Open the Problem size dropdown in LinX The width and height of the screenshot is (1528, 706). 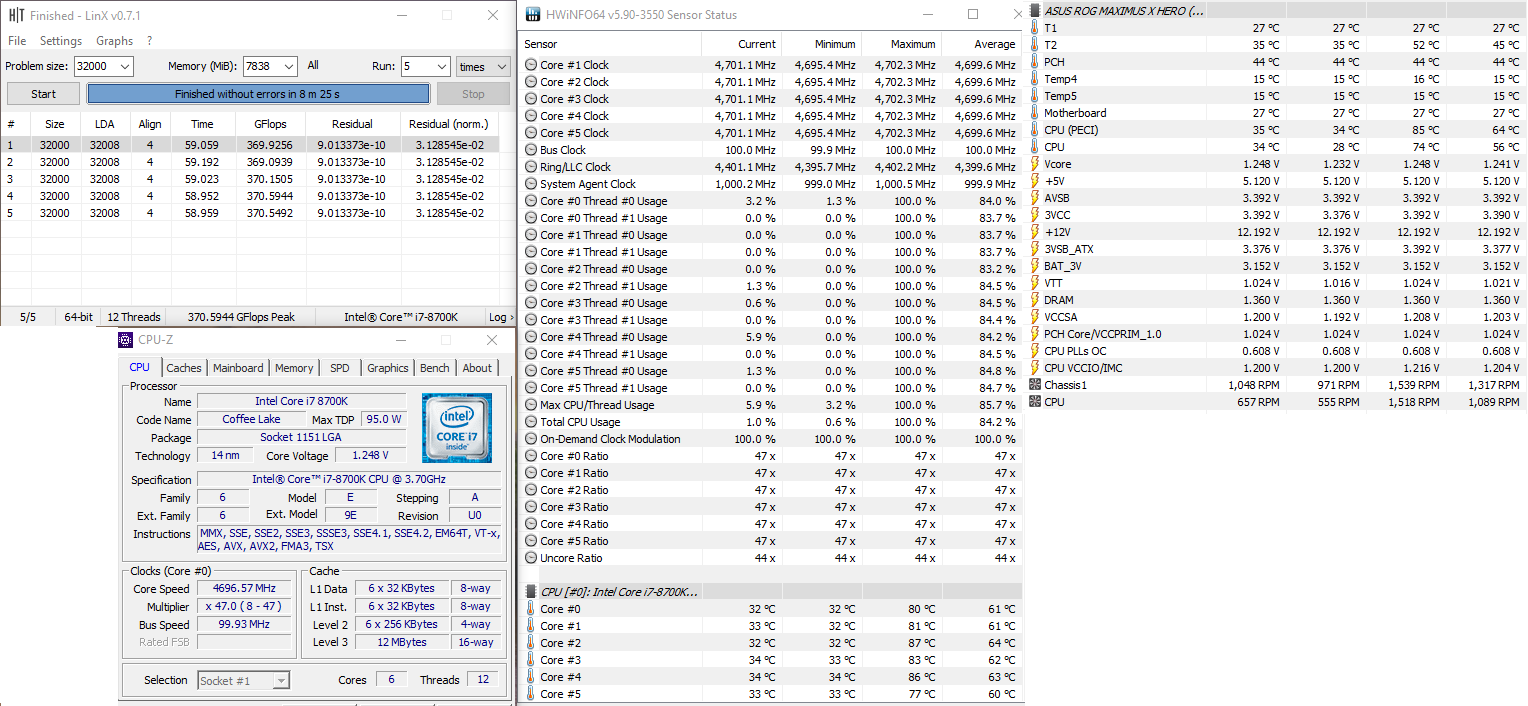click(124, 66)
